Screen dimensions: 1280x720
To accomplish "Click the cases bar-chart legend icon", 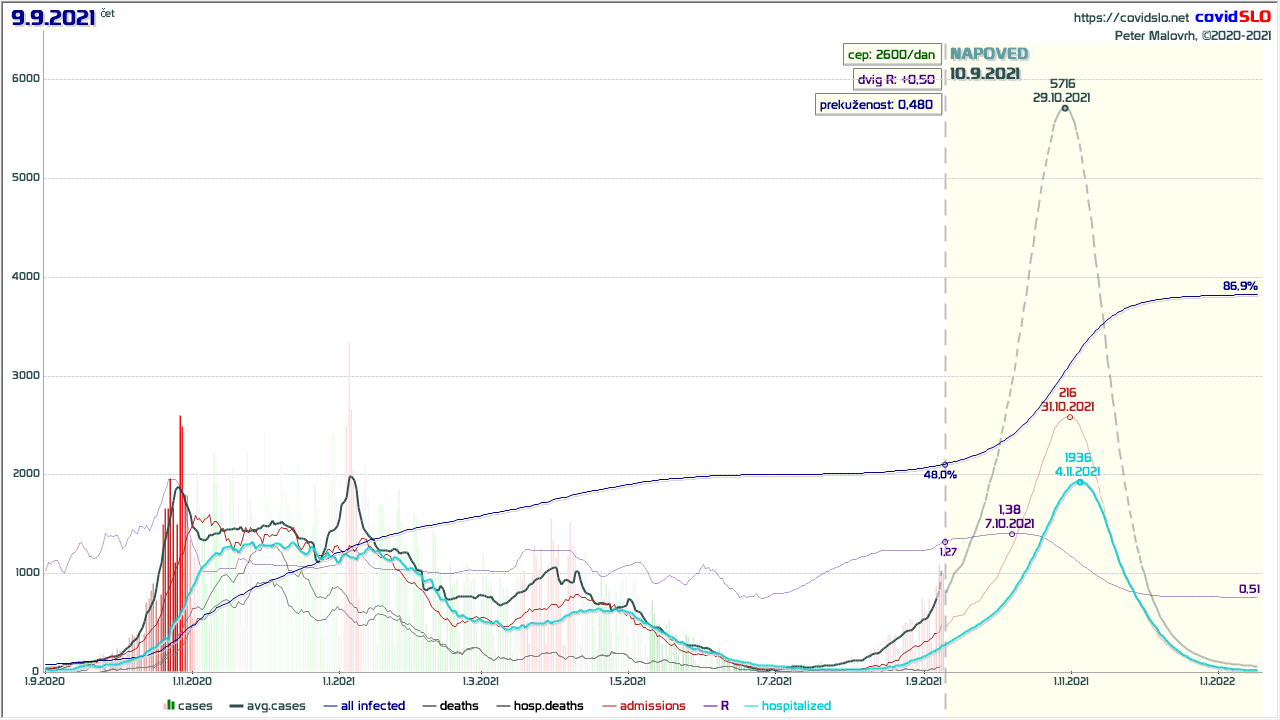I will pos(169,706).
